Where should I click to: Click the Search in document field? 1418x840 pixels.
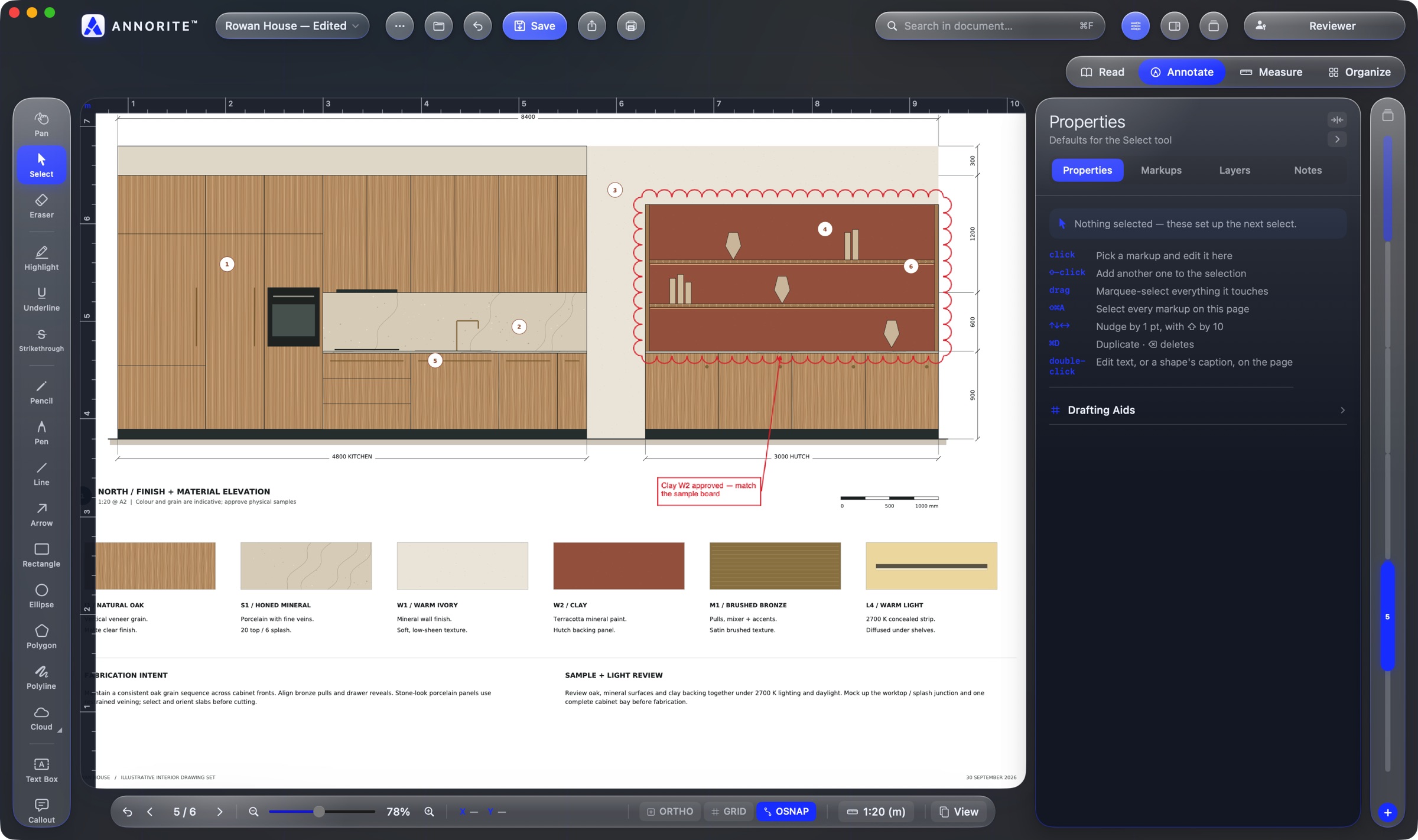click(989, 26)
